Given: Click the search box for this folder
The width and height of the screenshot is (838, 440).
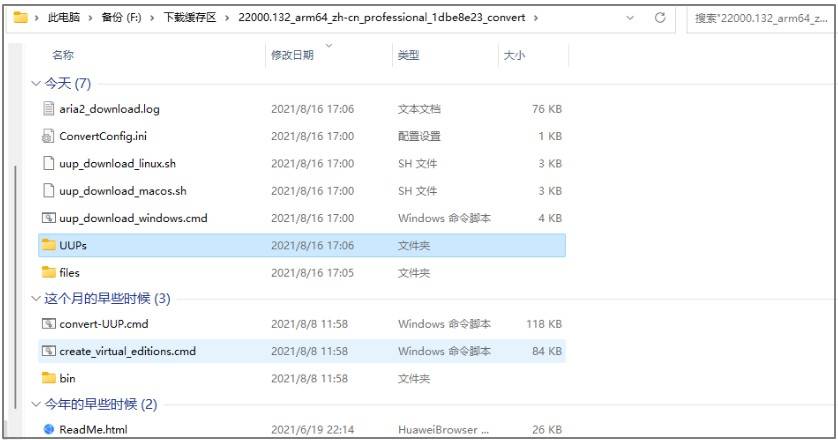Looking at the screenshot, I should point(761,18).
